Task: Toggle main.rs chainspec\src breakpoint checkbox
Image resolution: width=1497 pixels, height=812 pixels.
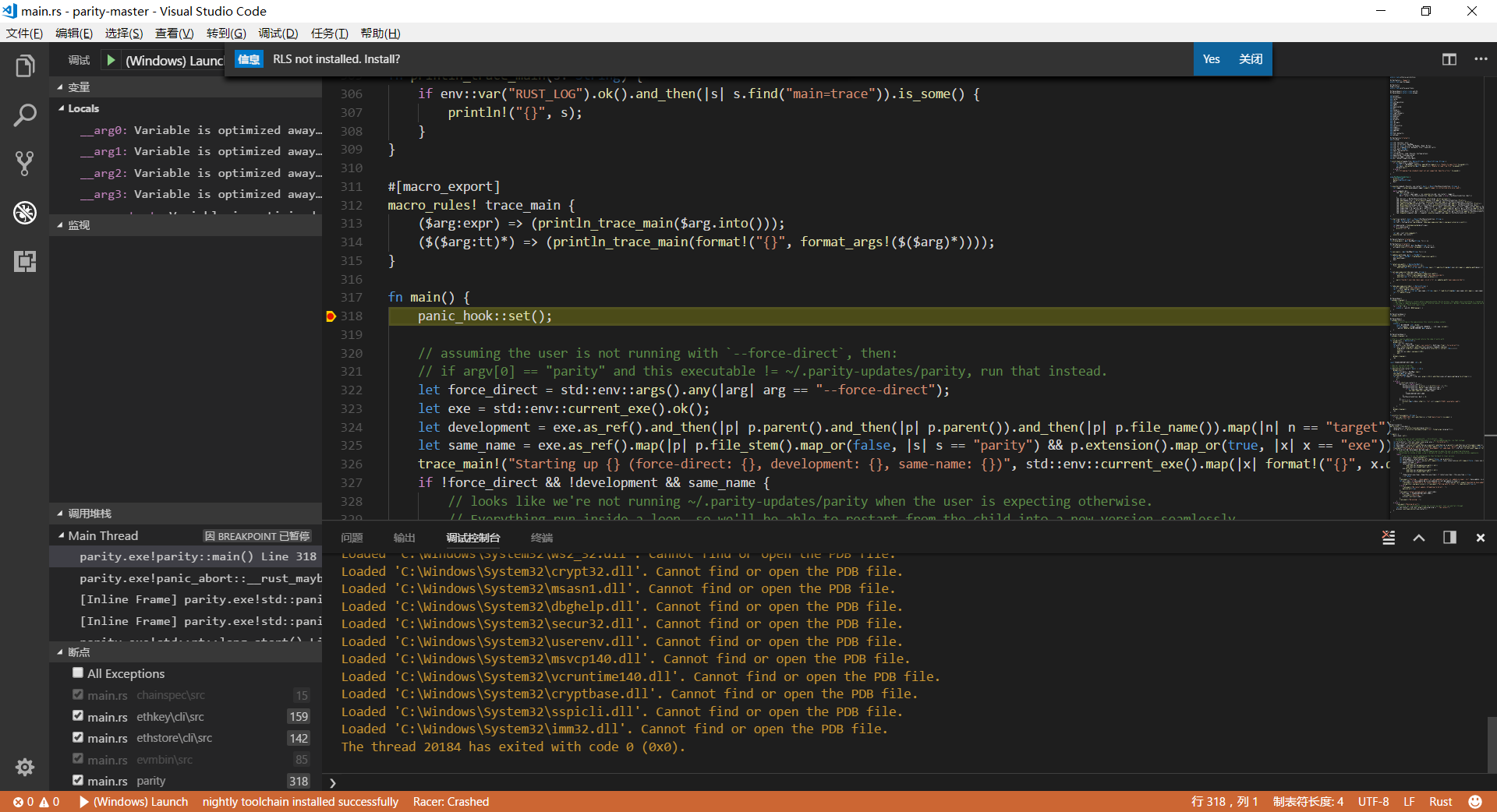Action: coord(78,694)
